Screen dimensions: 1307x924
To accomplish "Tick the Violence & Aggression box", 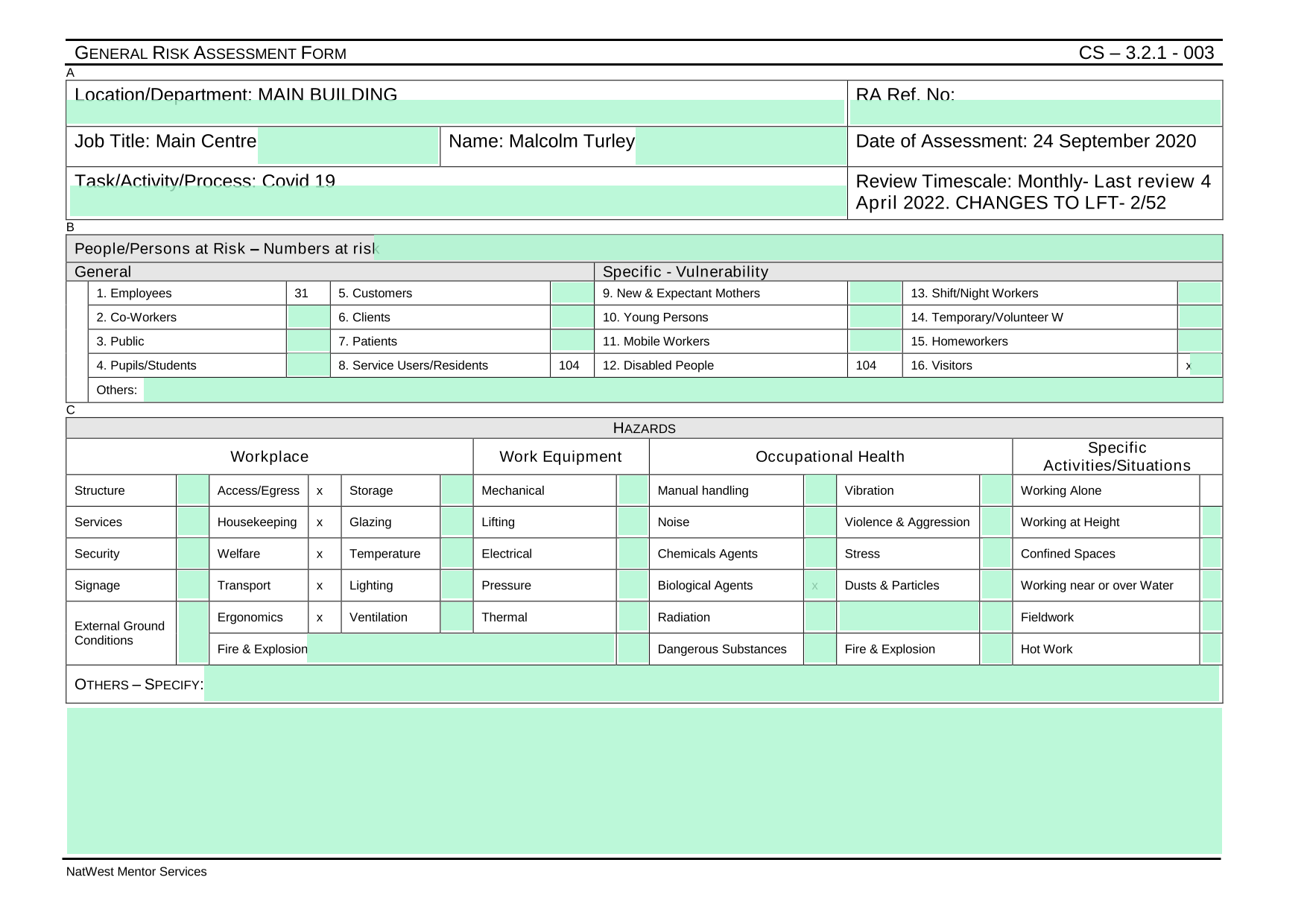I will [x=996, y=522].
